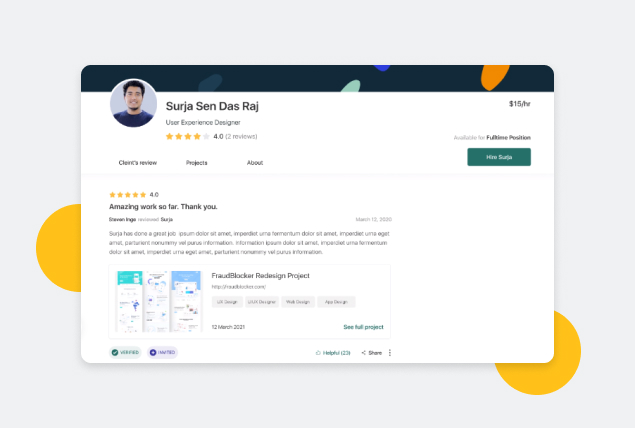Open the fraudblocker.com URL link

[239, 287]
